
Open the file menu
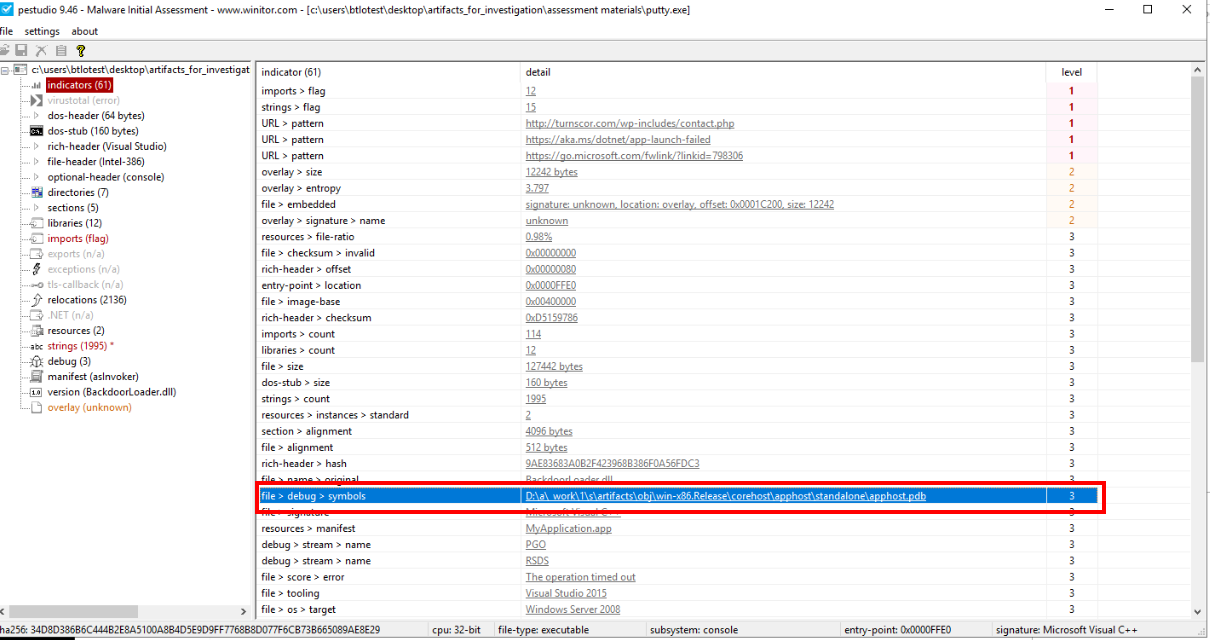(x=7, y=31)
